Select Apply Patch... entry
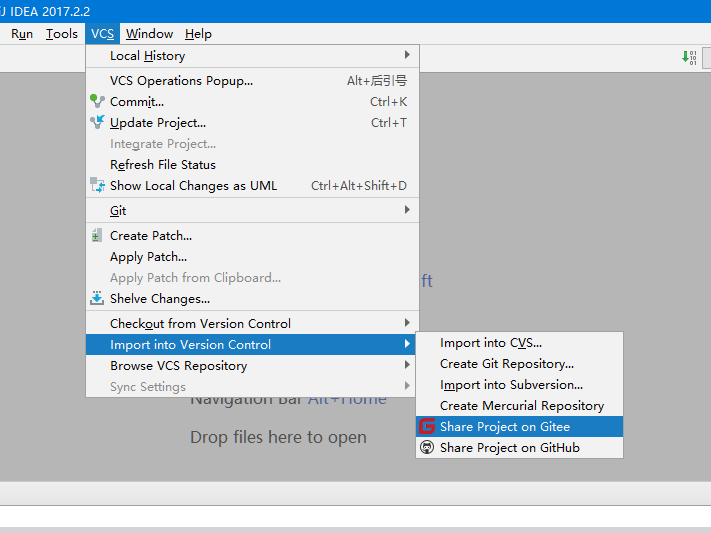This screenshot has width=711, height=533. (252, 256)
